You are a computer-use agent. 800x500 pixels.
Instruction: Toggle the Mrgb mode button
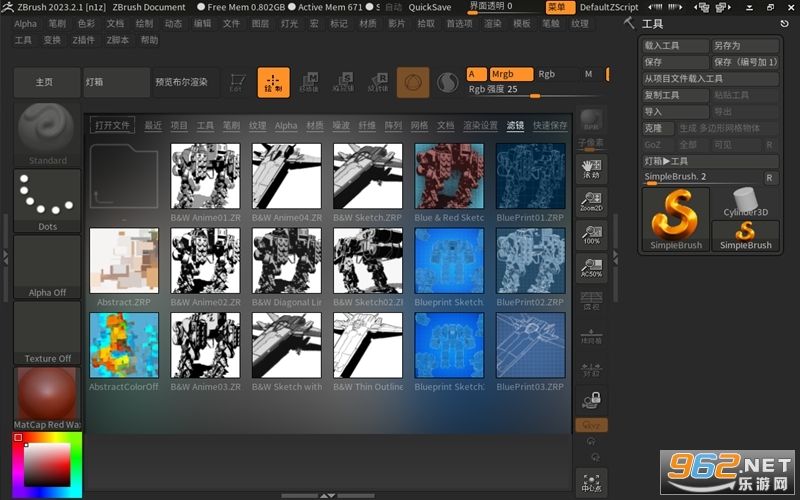tap(511, 74)
